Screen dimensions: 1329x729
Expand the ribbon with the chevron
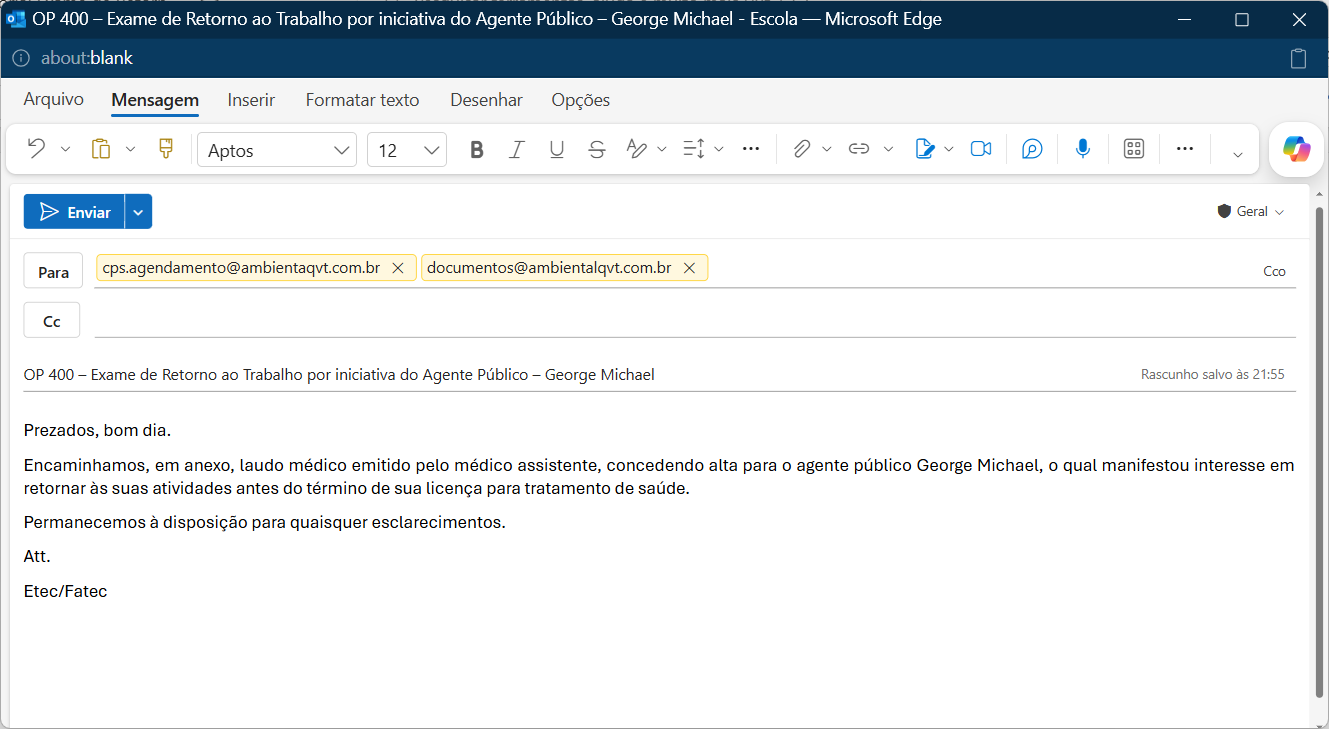pyautogui.click(x=1238, y=154)
